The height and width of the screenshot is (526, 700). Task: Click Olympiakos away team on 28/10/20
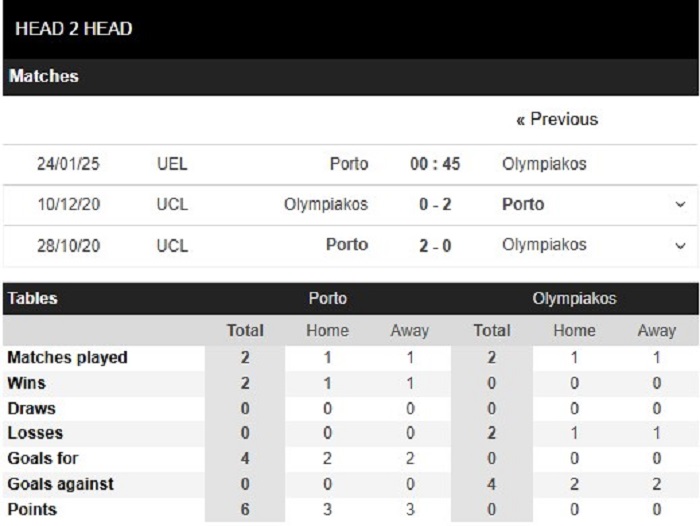coord(544,245)
